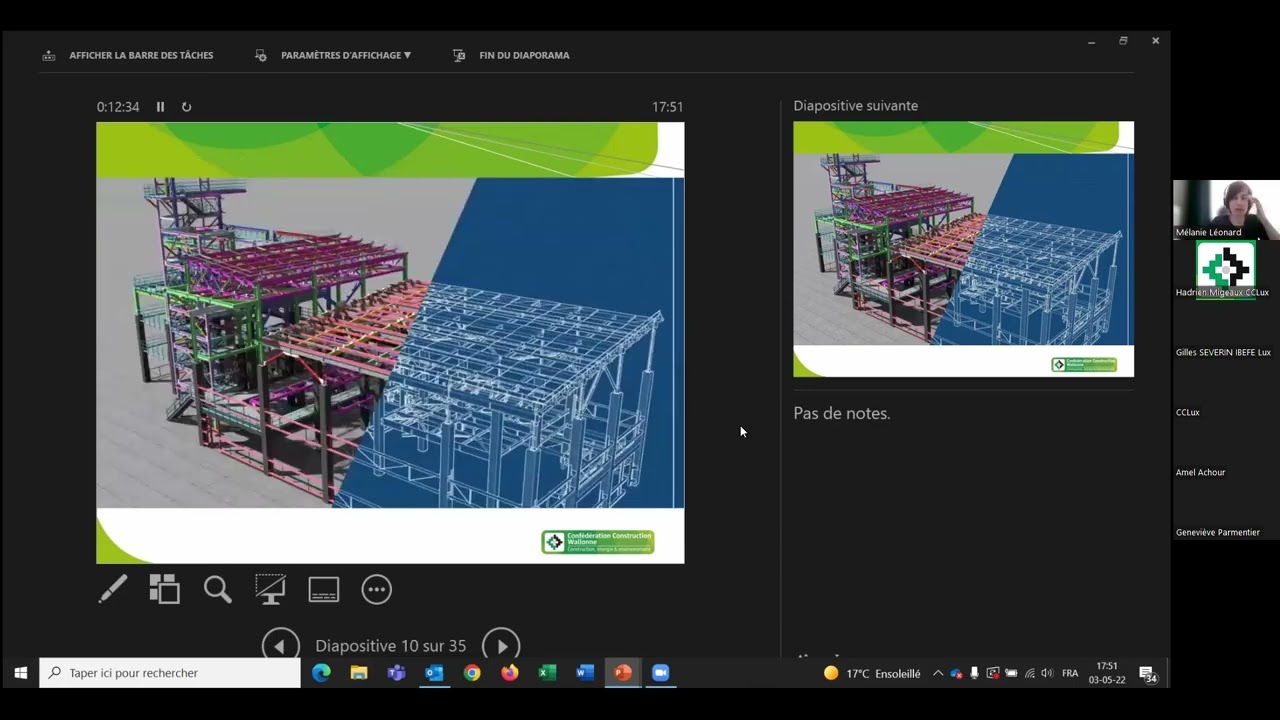Activate the zoom into slide magnifier
1280x720 pixels.
click(217, 589)
